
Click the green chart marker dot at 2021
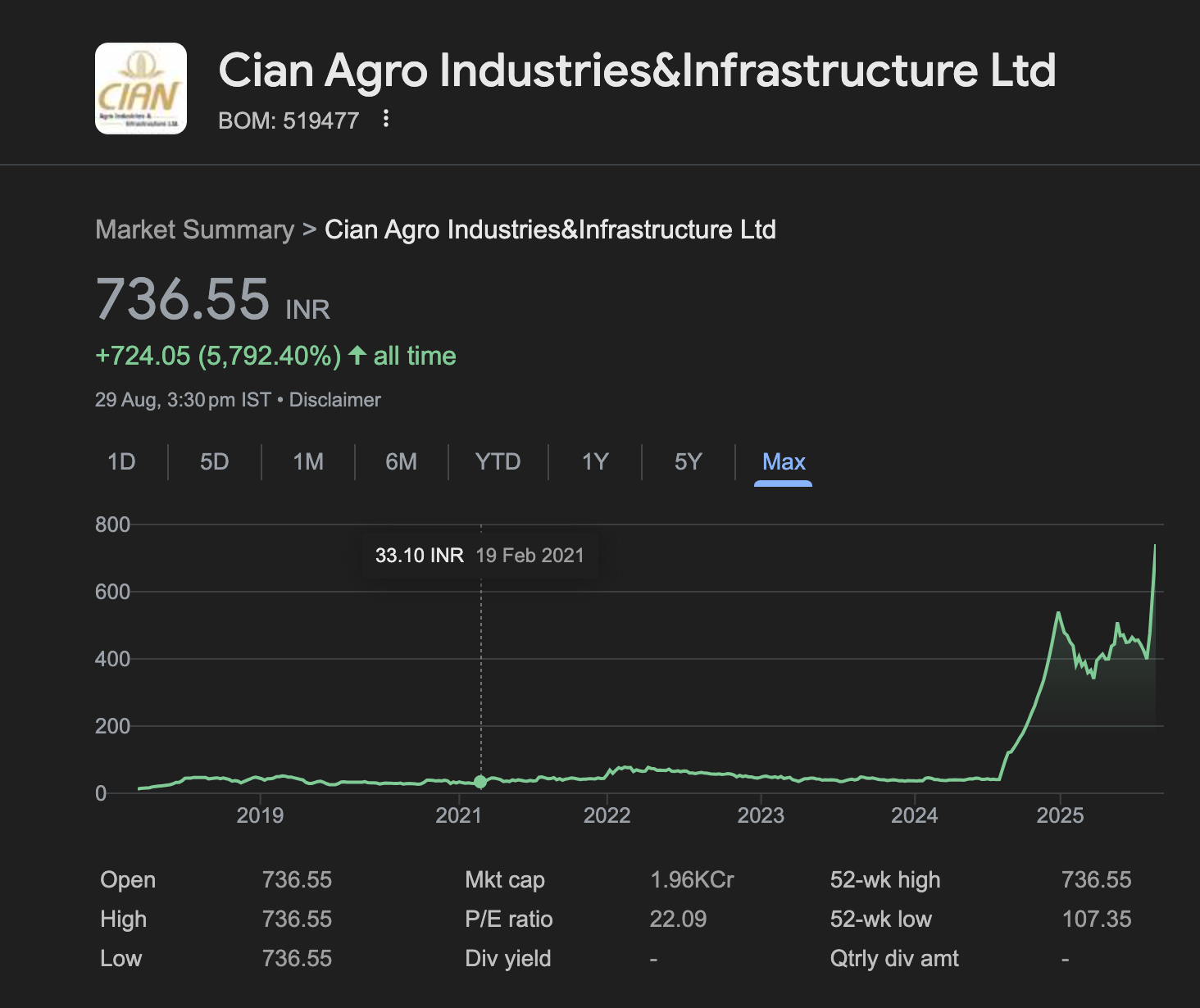(481, 782)
